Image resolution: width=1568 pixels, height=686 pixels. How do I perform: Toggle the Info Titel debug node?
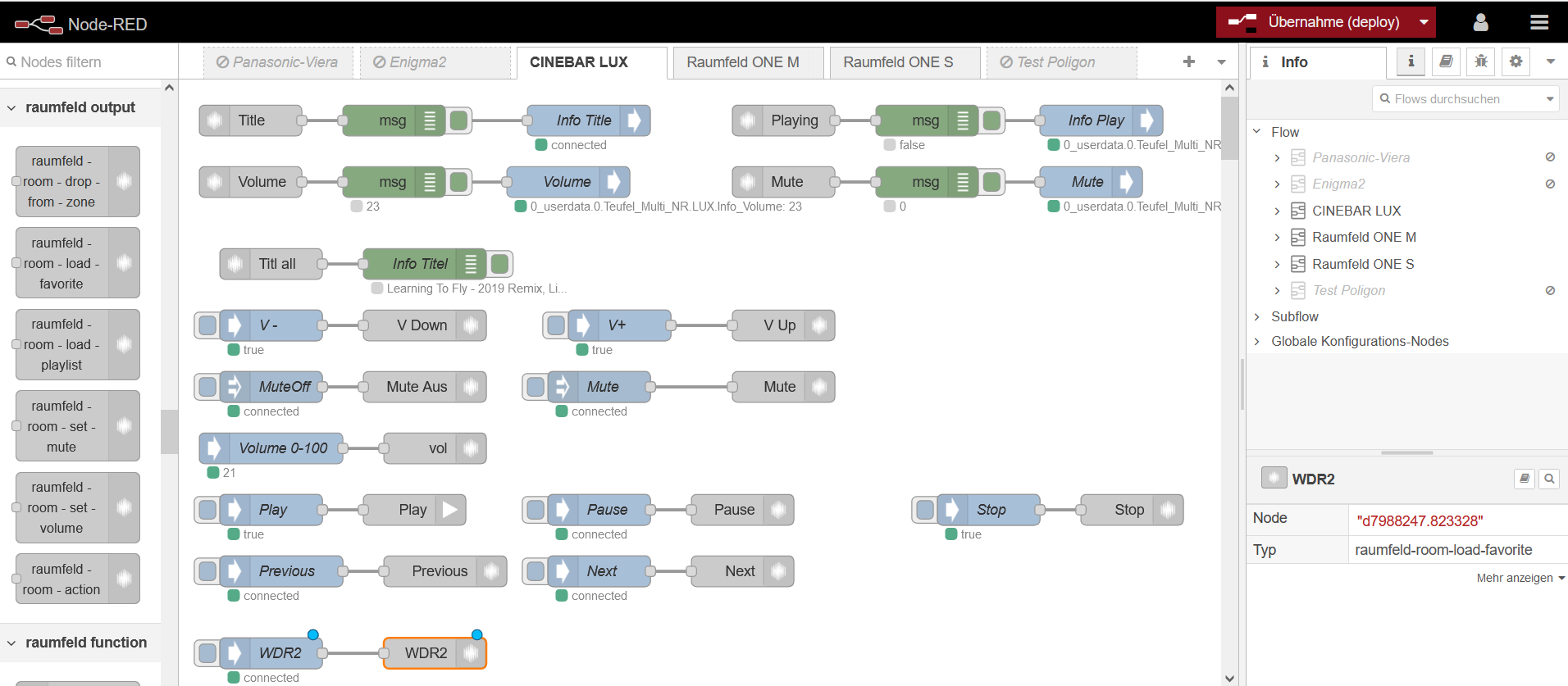click(x=500, y=264)
